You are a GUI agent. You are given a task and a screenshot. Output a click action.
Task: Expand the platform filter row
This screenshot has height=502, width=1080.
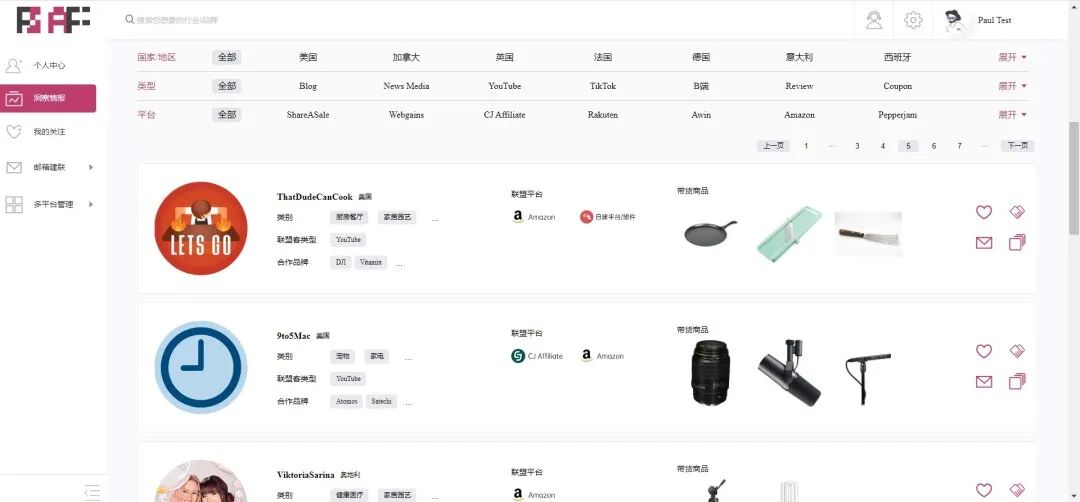click(1012, 115)
